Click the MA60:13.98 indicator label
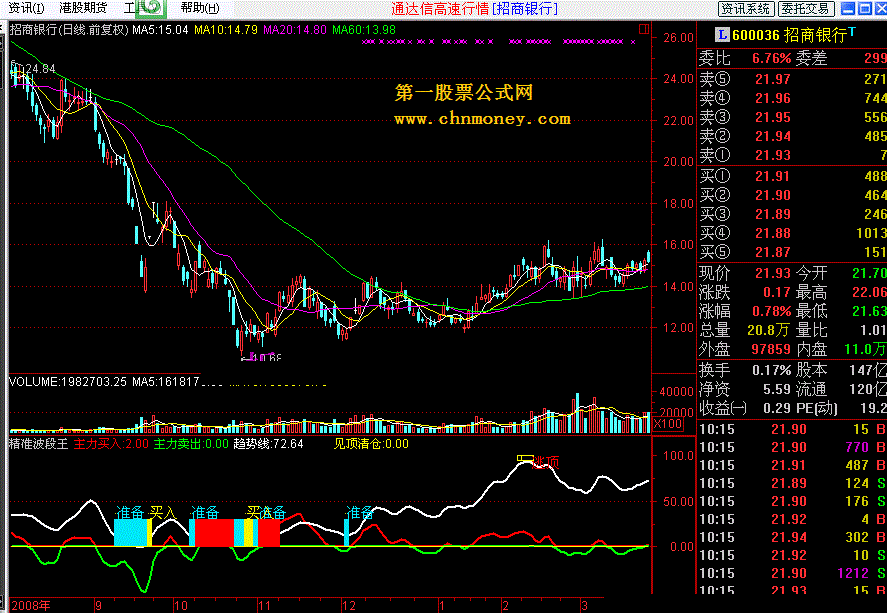The width and height of the screenshot is (887, 613). (x=364, y=30)
